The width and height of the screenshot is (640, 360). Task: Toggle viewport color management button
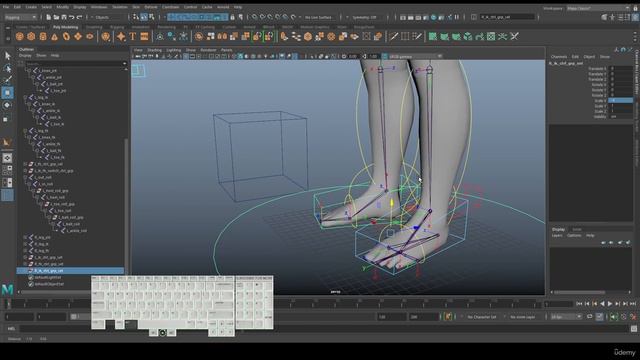pos(385,56)
